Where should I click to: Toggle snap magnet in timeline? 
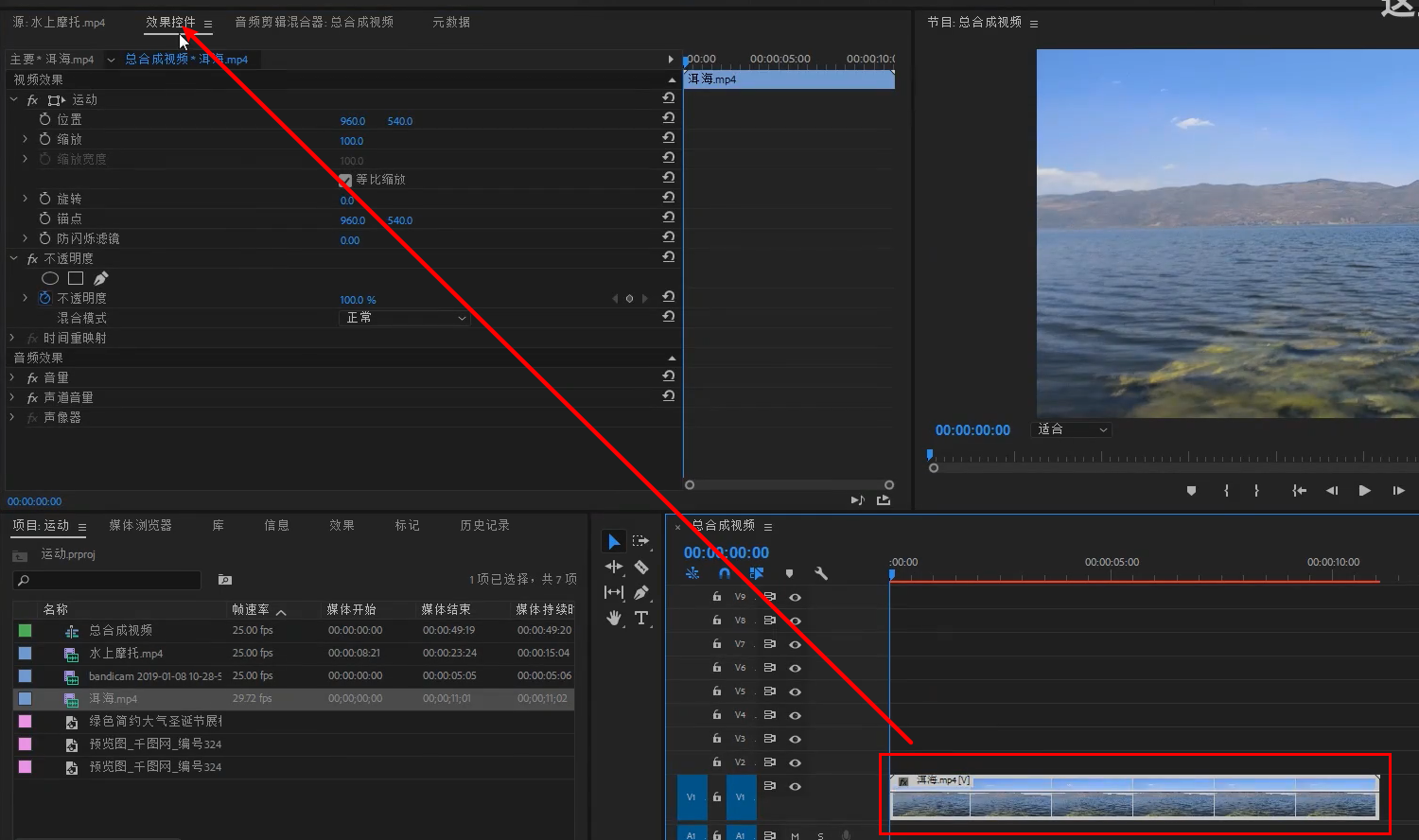[x=725, y=573]
